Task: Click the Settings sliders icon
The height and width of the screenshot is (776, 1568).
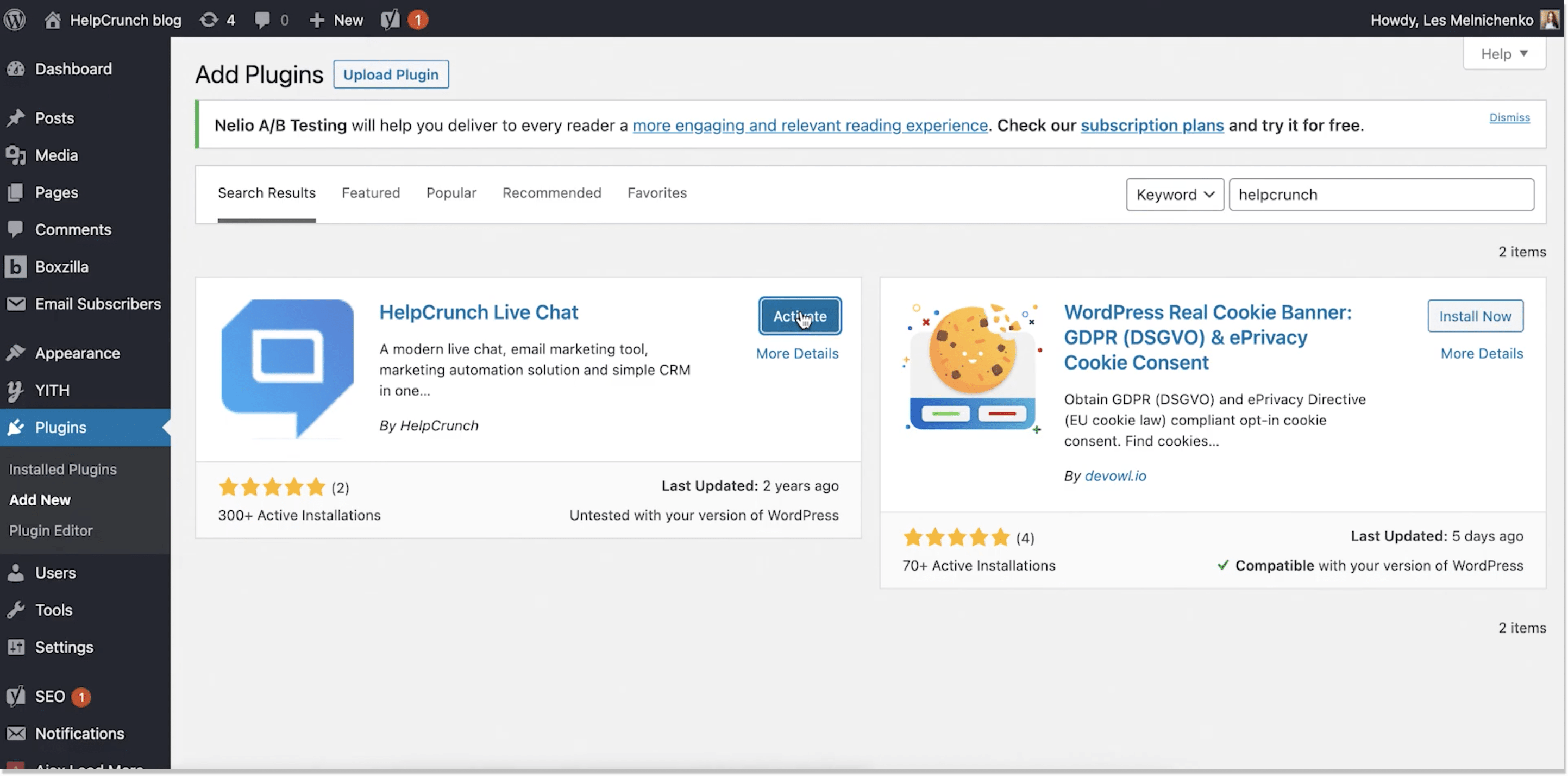Action: tap(16, 647)
